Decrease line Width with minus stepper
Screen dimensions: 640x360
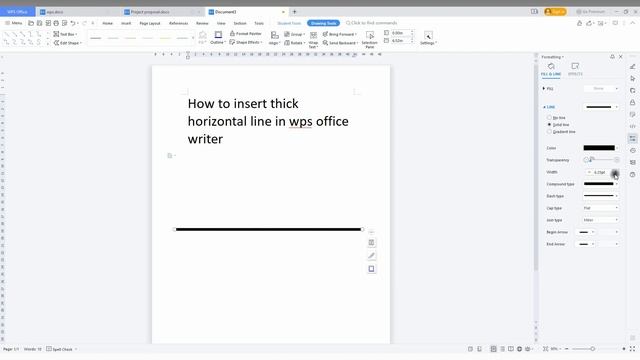click(x=589, y=172)
